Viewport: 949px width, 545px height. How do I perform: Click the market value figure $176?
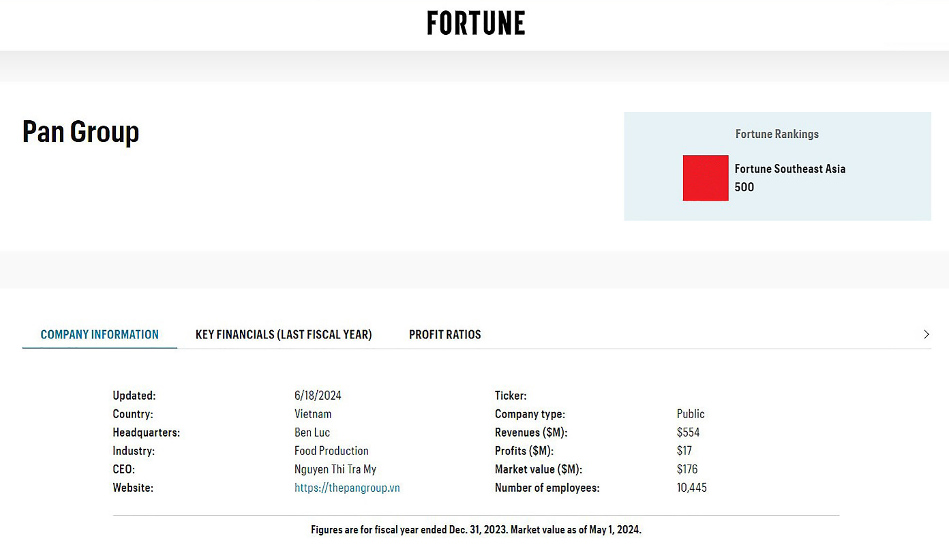pos(687,469)
